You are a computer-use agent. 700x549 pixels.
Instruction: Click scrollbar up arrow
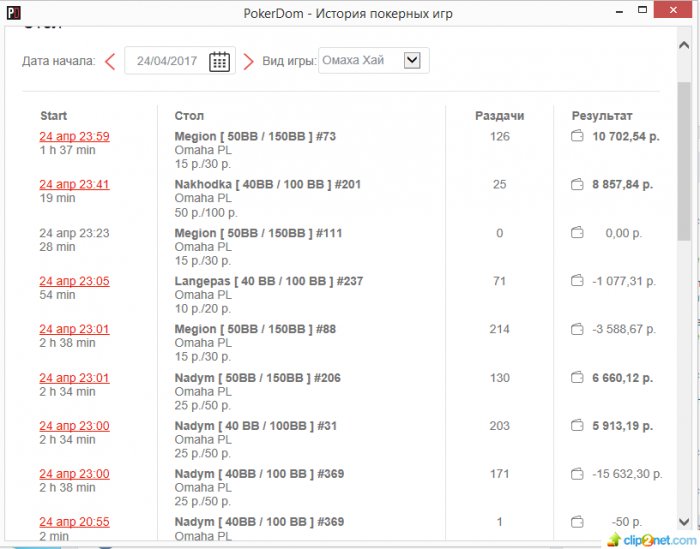(x=684, y=45)
